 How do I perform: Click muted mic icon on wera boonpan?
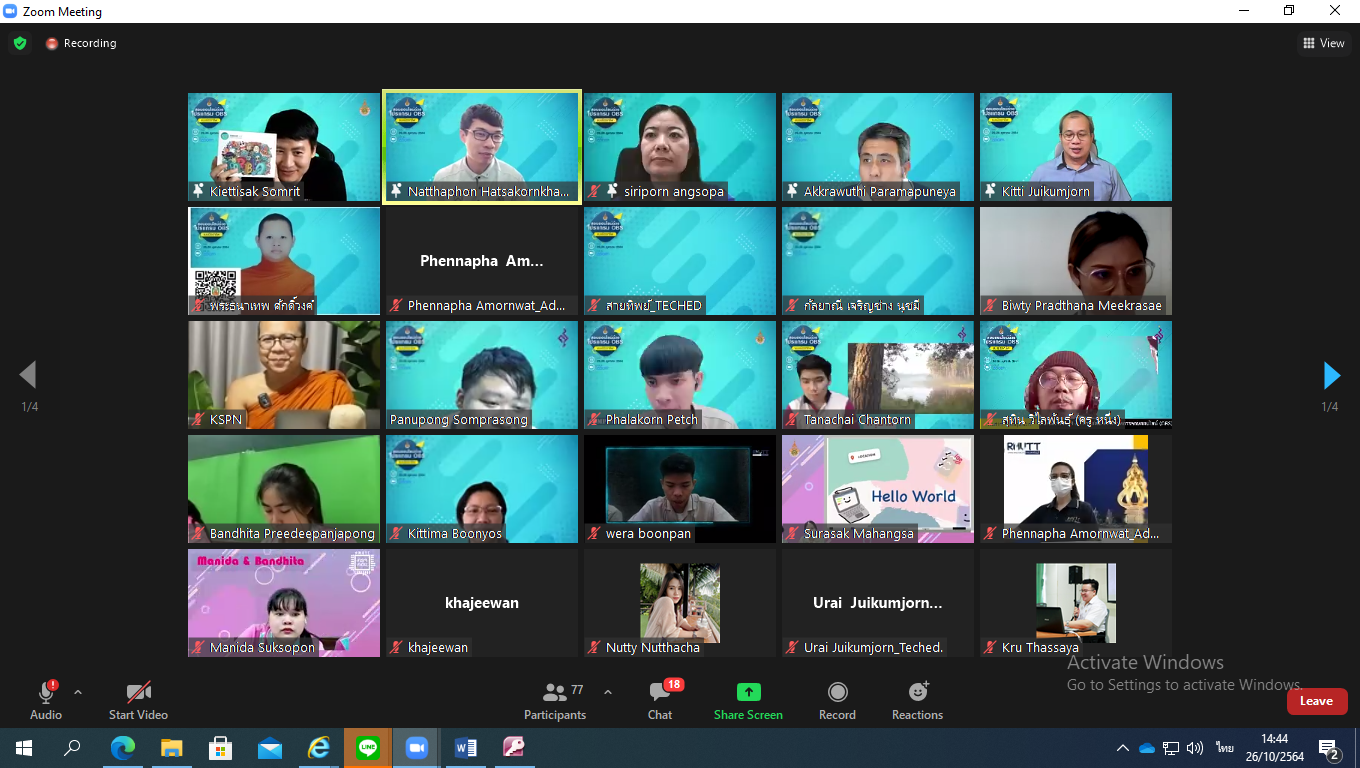click(x=595, y=534)
